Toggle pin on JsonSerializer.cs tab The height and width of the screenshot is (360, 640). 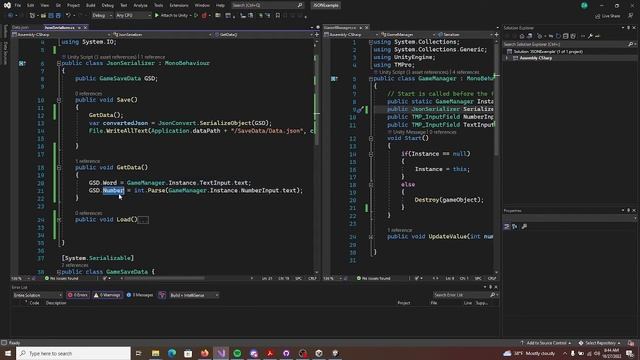pos(79,27)
